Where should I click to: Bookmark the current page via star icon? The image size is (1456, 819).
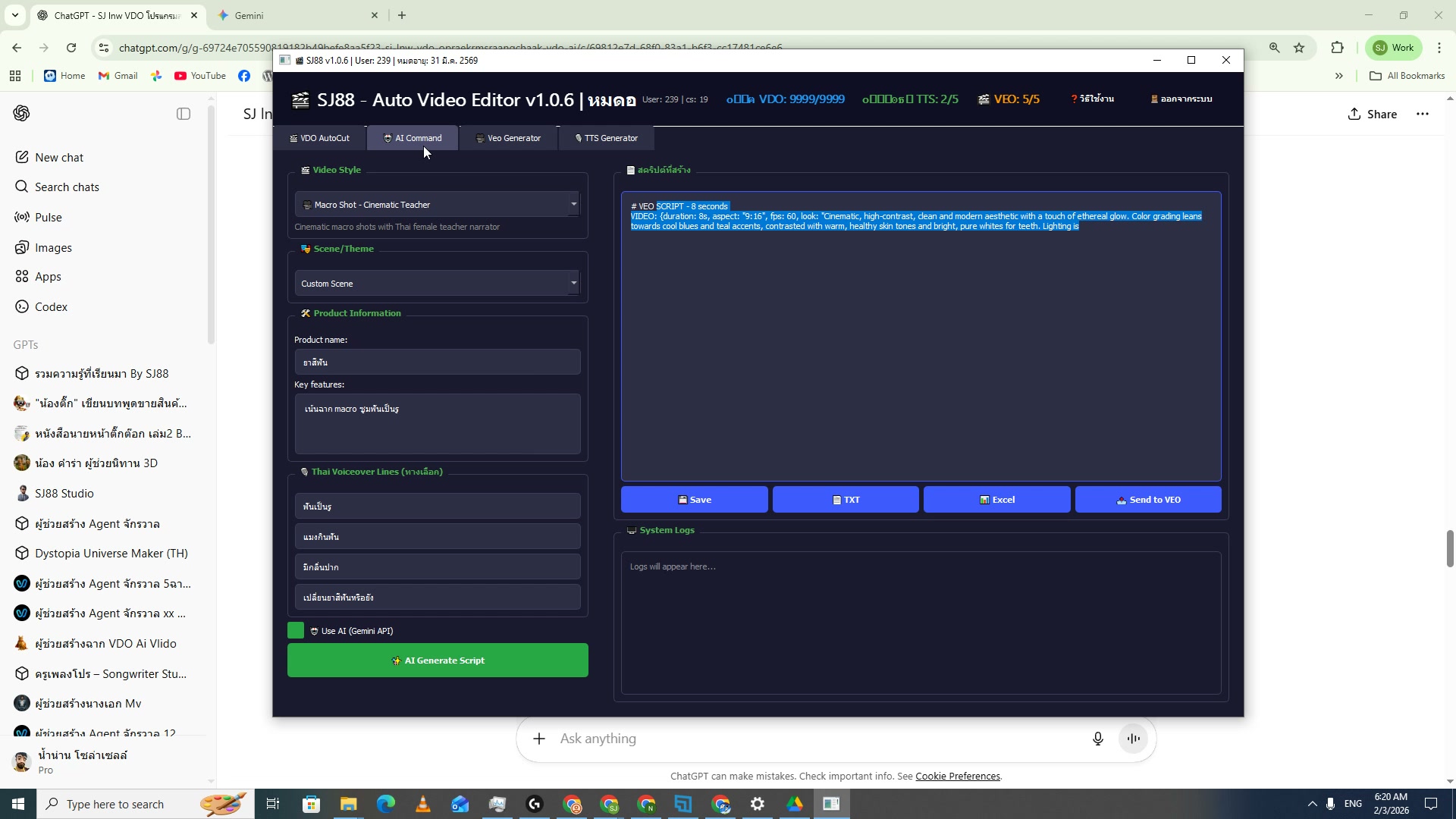[1300, 47]
